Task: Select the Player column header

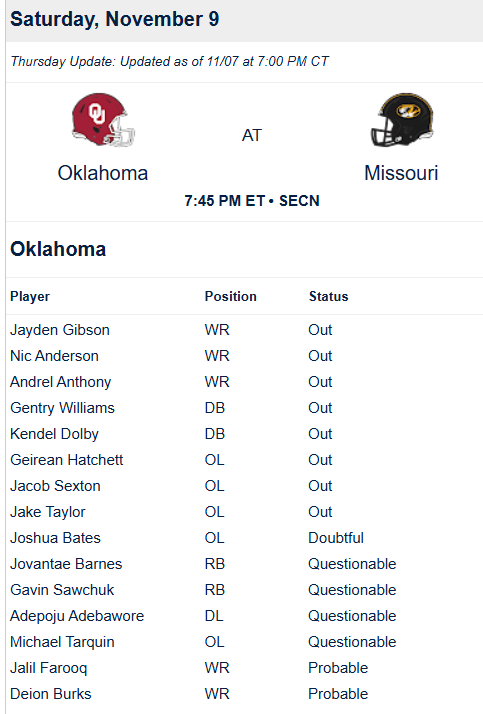Action: (30, 296)
